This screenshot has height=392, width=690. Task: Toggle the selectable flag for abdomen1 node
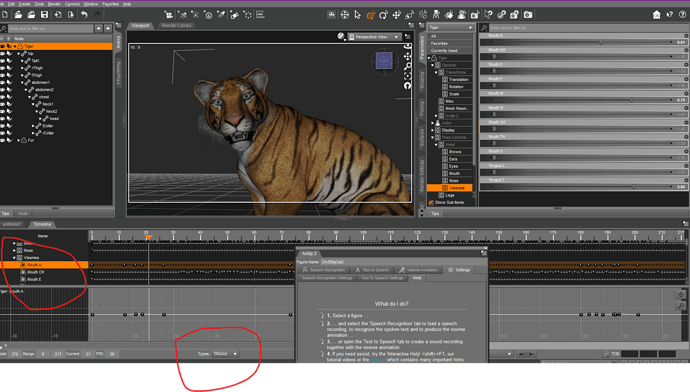click(9, 82)
